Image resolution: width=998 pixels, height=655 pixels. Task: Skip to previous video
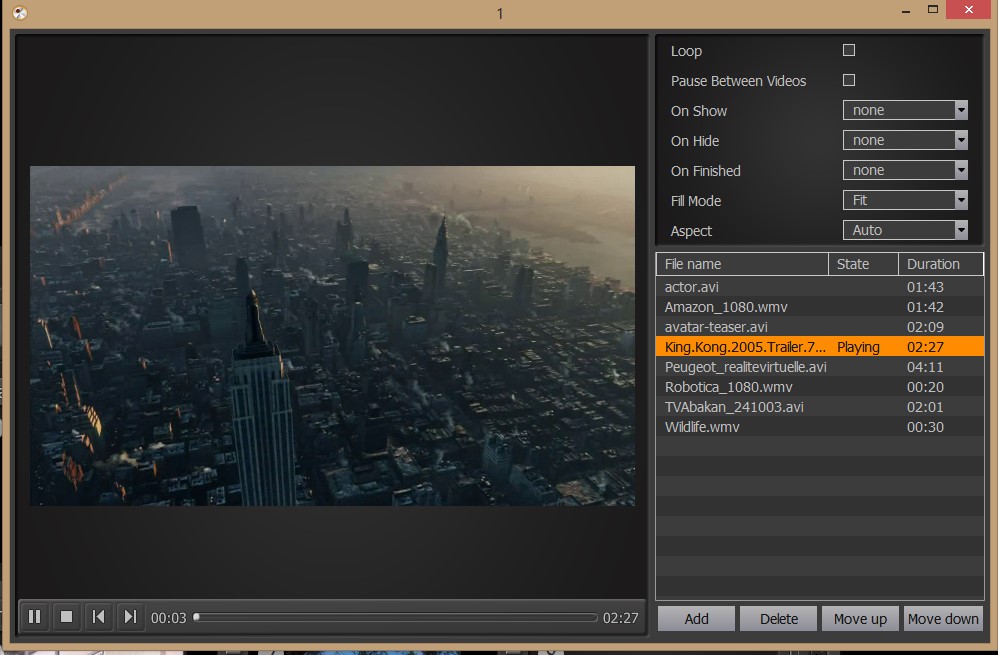point(98,617)
